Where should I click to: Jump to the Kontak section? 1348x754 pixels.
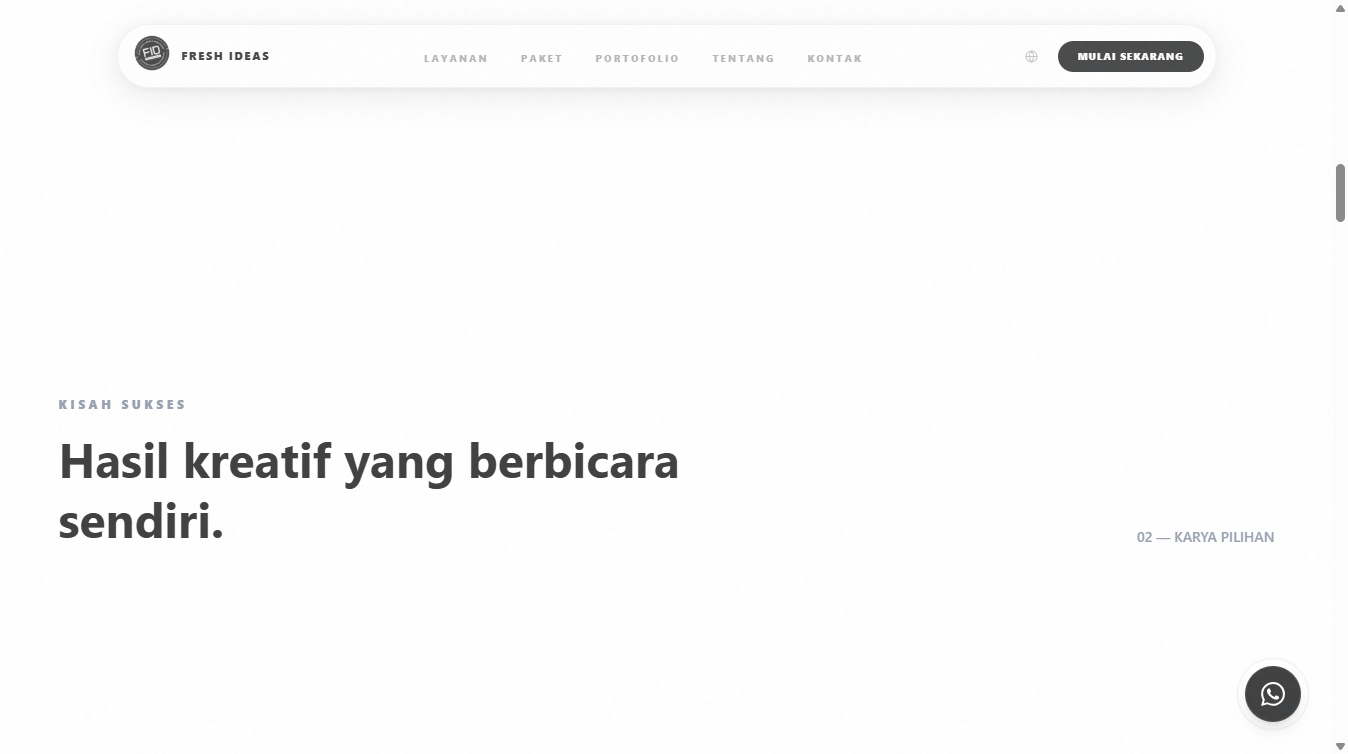click(835, 58)
